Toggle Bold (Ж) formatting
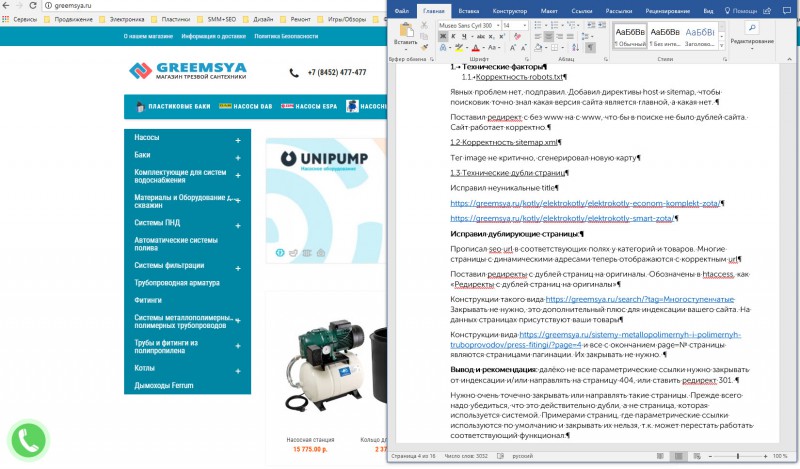 [x=443, y=37]
